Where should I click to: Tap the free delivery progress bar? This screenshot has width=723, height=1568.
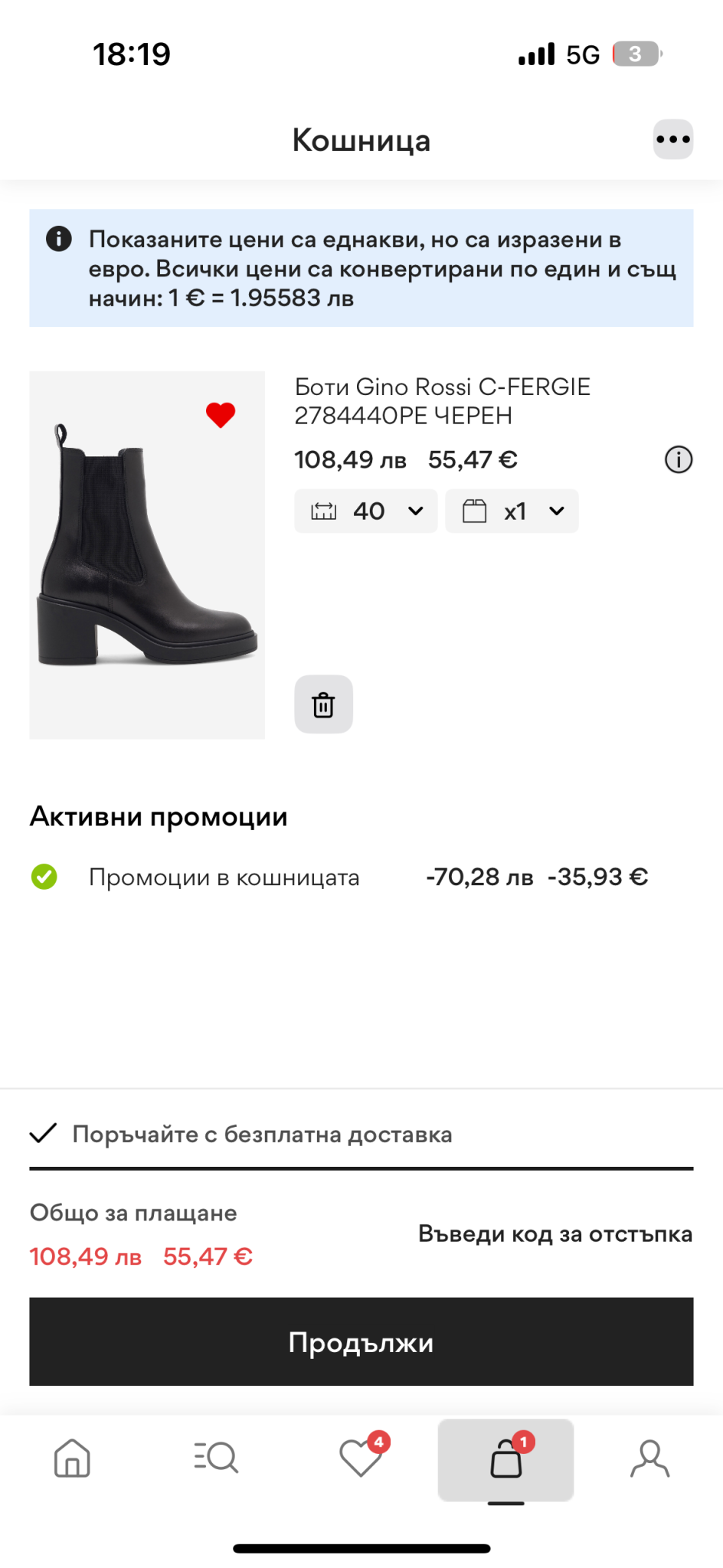click(361, 1168)
